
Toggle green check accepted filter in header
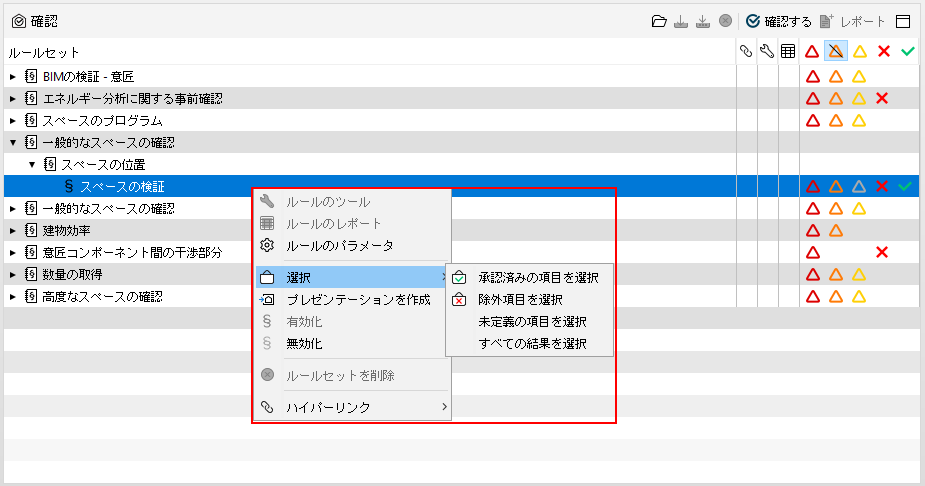tap(908, 51)
